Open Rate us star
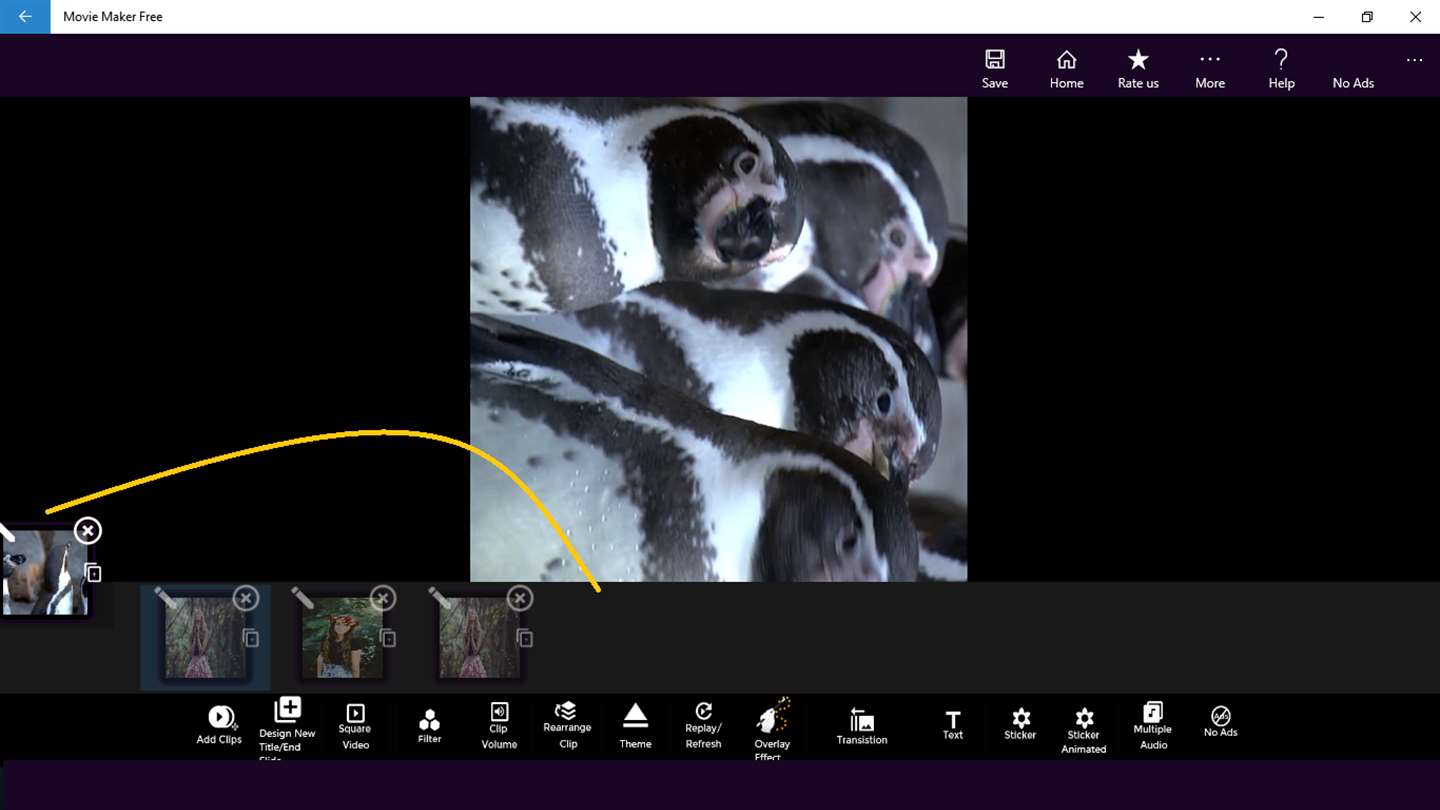This screenshot has width=1440, height=810. pyautogui.click(x=1138, y=68)
